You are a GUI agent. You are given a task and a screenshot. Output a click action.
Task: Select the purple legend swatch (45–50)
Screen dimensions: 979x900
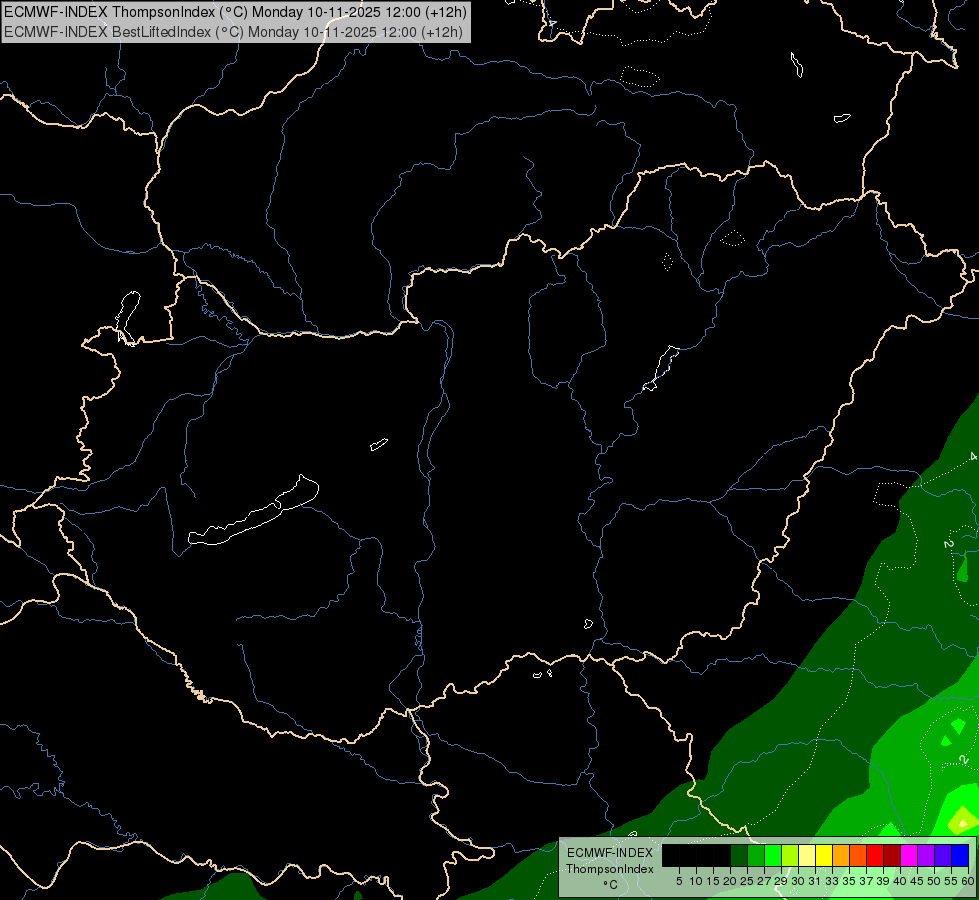pos(926,855)
